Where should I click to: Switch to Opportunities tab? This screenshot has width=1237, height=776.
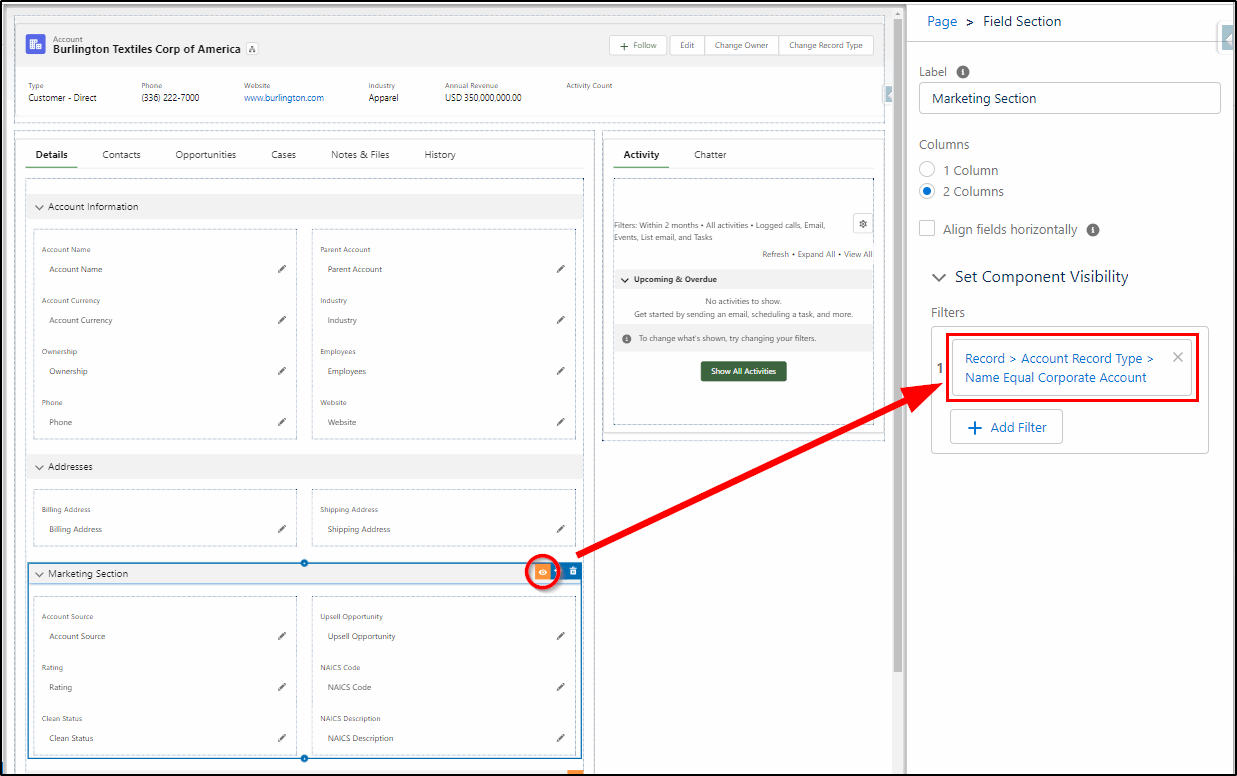click(206, 155)
